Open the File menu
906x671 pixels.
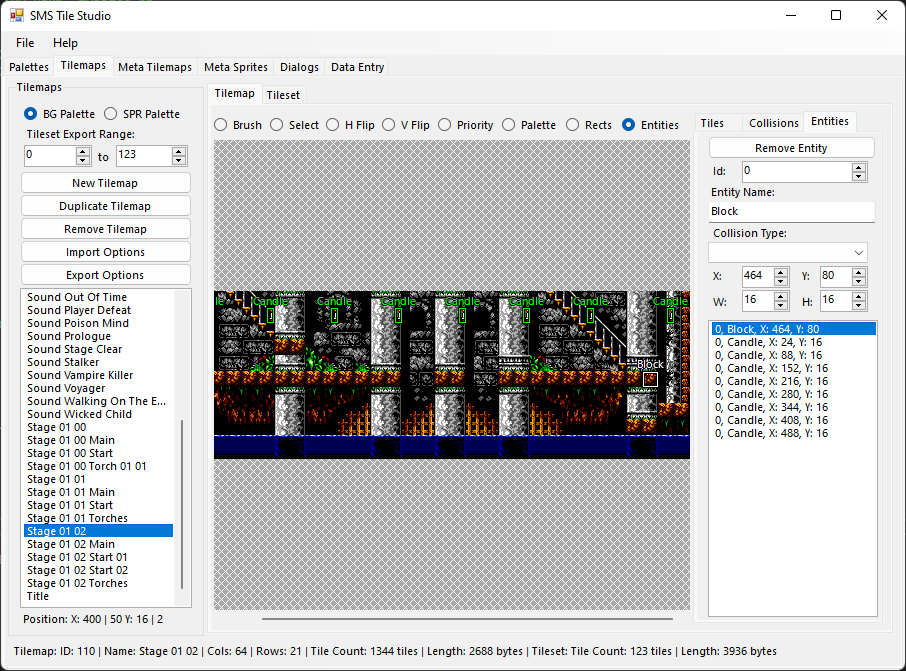[x=25, y=43]
